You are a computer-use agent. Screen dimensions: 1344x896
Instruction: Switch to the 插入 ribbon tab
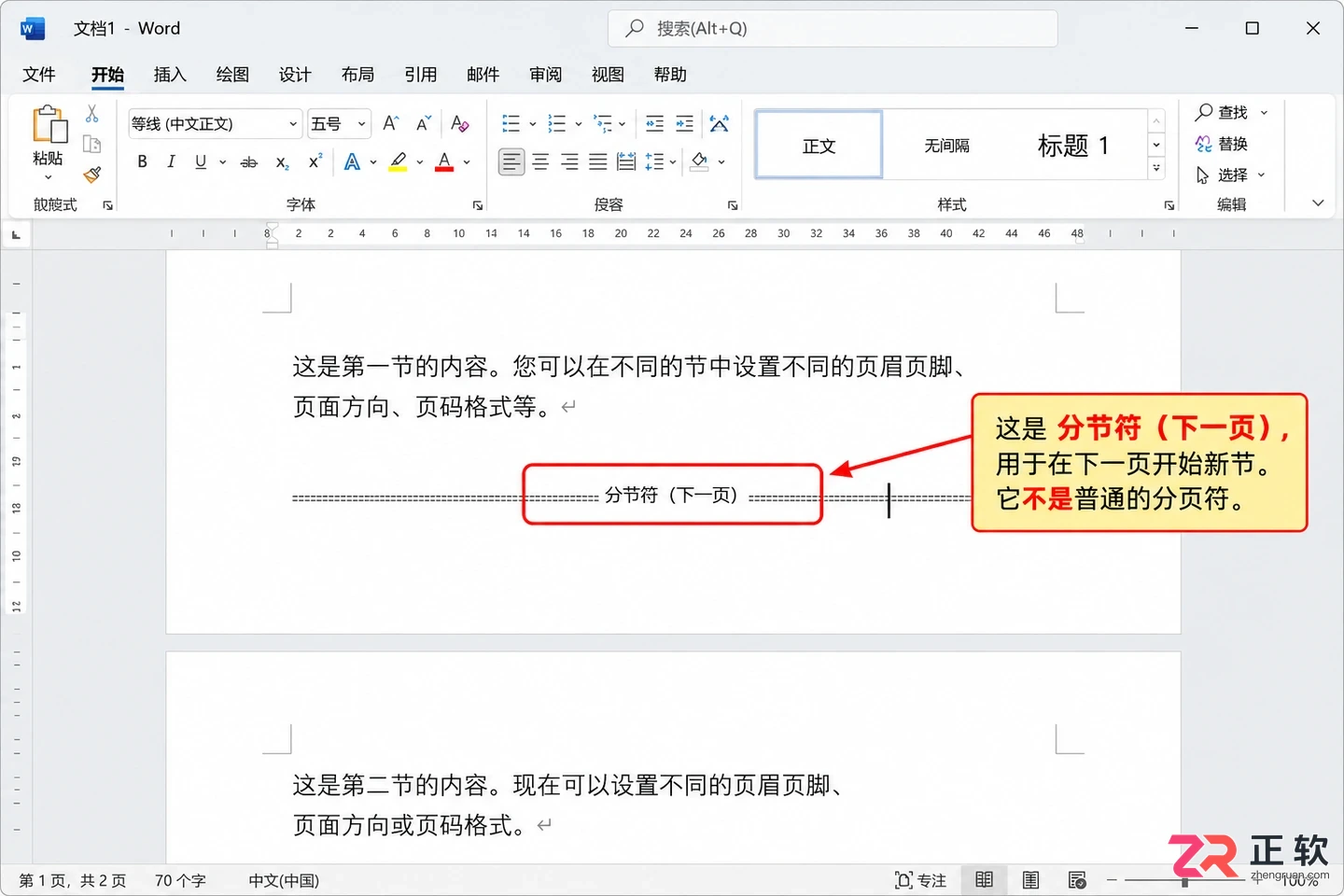click(170, 75)
